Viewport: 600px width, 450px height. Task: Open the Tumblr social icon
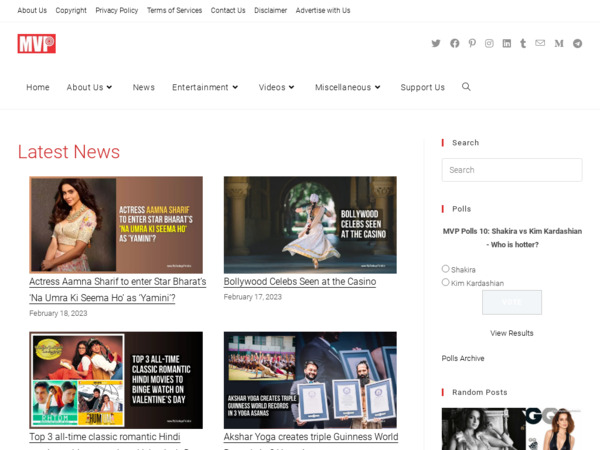[523, 43]
